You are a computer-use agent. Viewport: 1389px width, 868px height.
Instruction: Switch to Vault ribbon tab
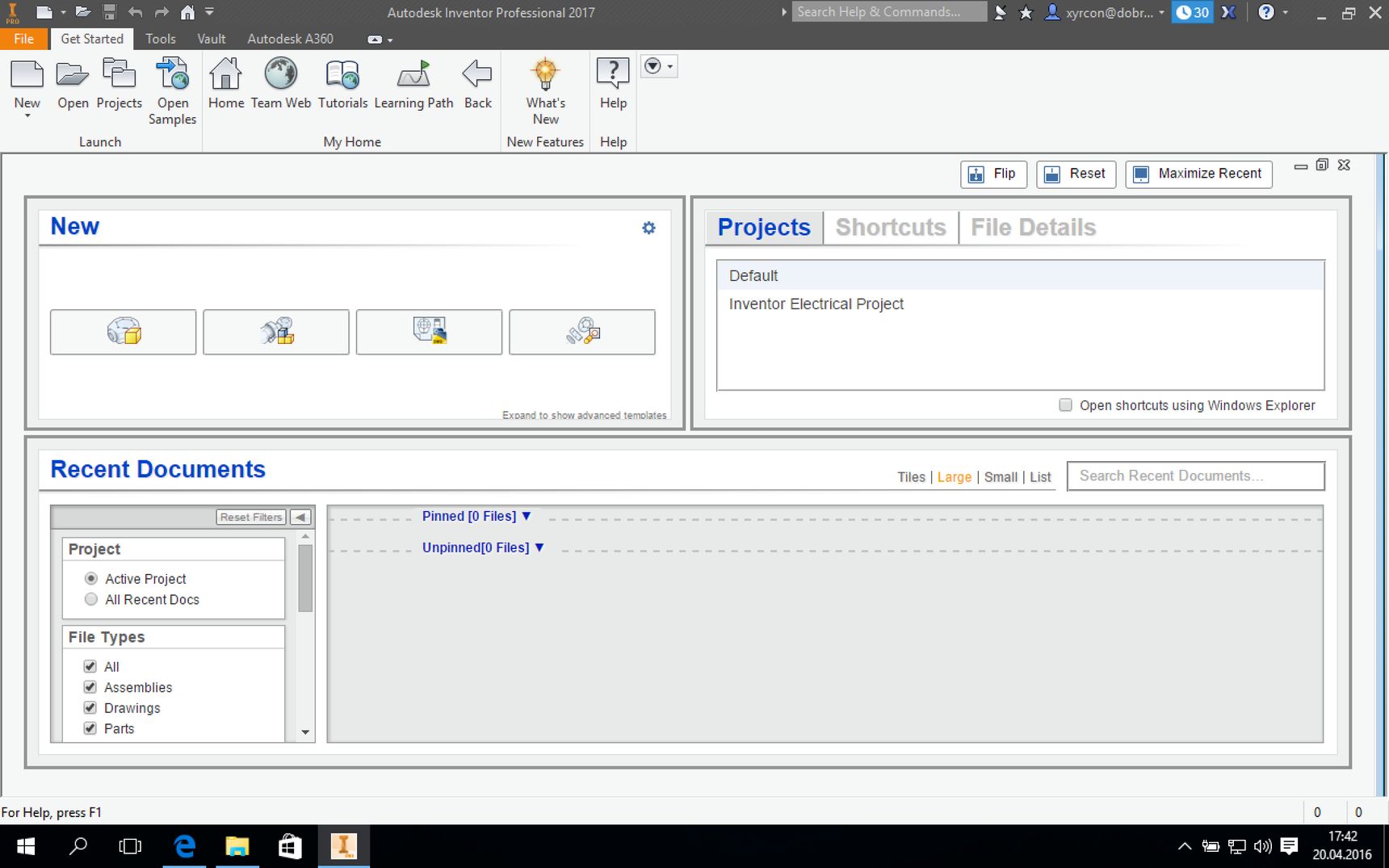(212, 39)
